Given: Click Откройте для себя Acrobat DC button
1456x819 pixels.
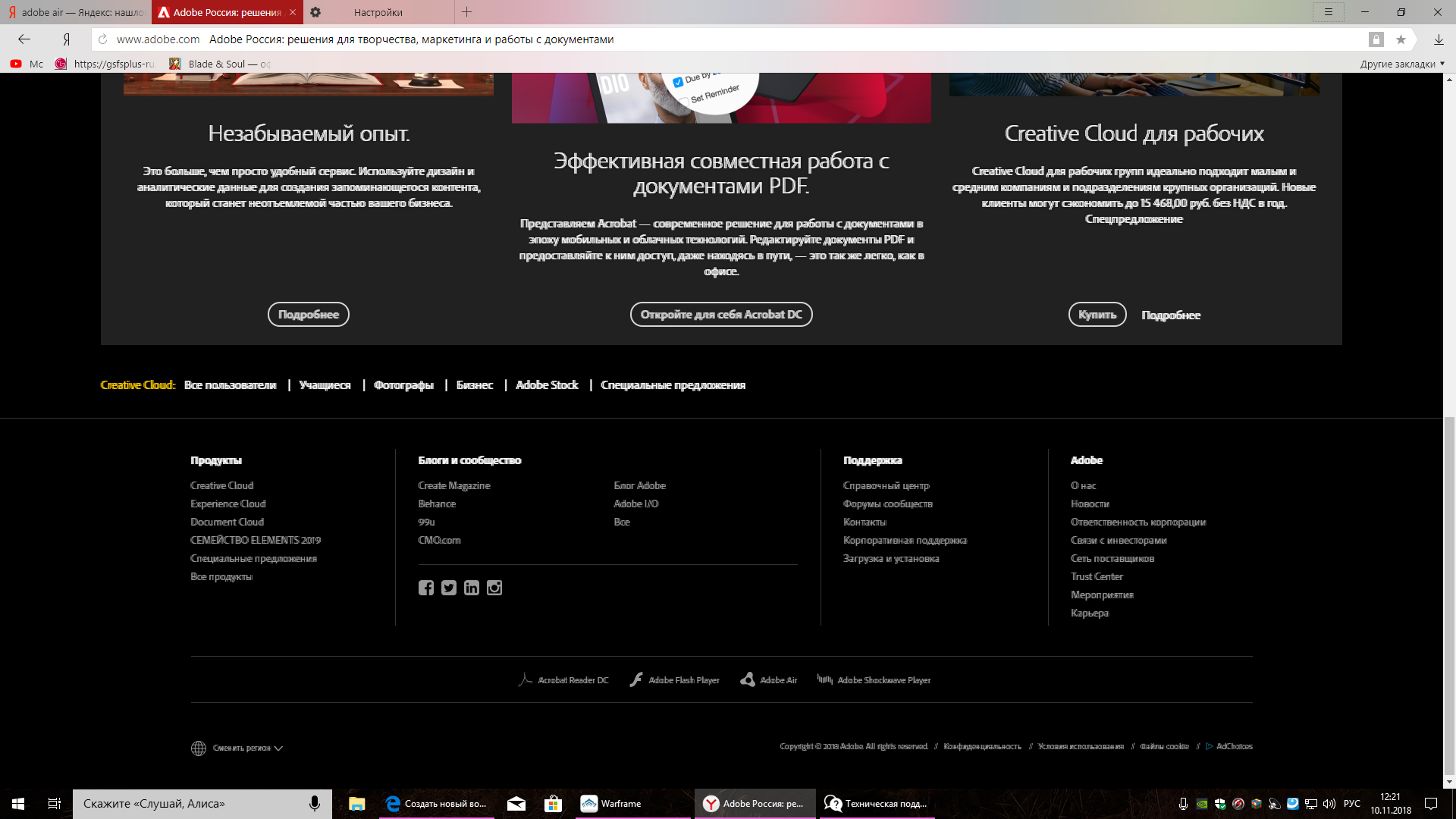Looking at the screenshot, I should [721, 315].
